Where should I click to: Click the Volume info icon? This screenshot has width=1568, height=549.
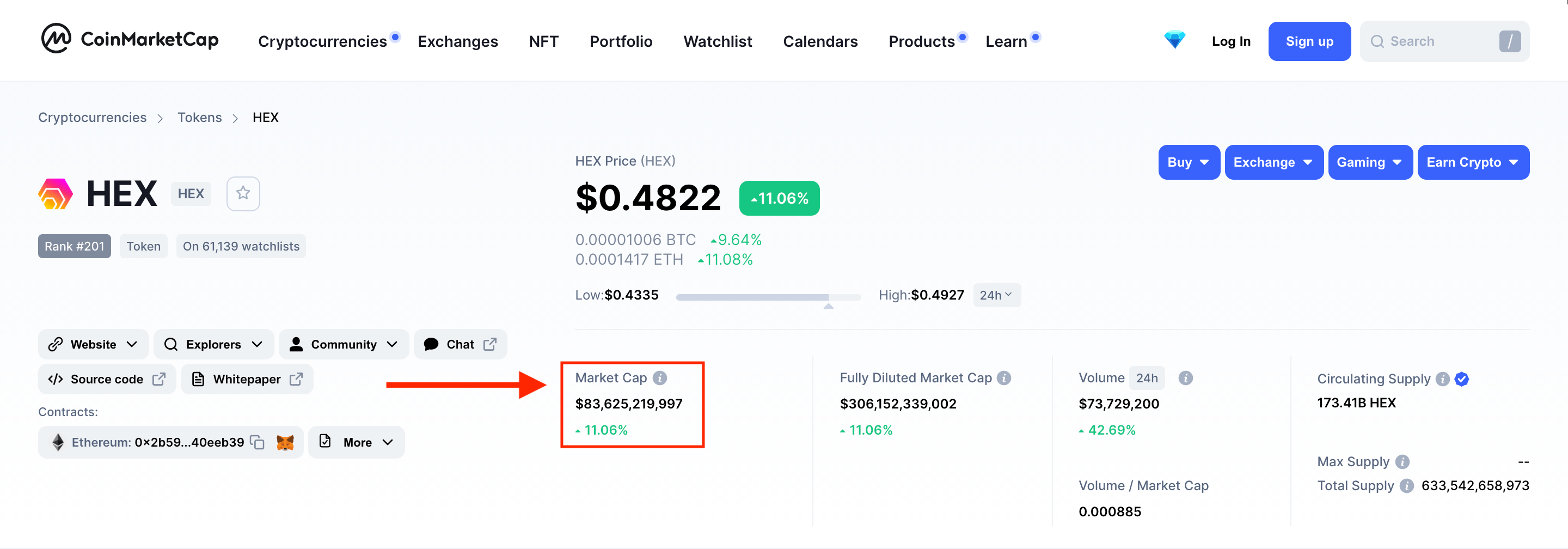coord(1185,378)
